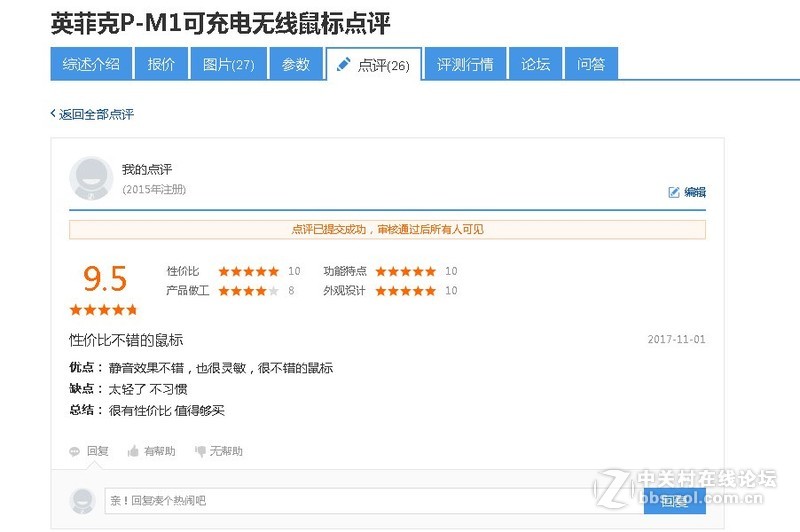Click the thumbs-up 有帮助 icon
The height and width of the screenshot is (532, 800).
click(133, 451)
